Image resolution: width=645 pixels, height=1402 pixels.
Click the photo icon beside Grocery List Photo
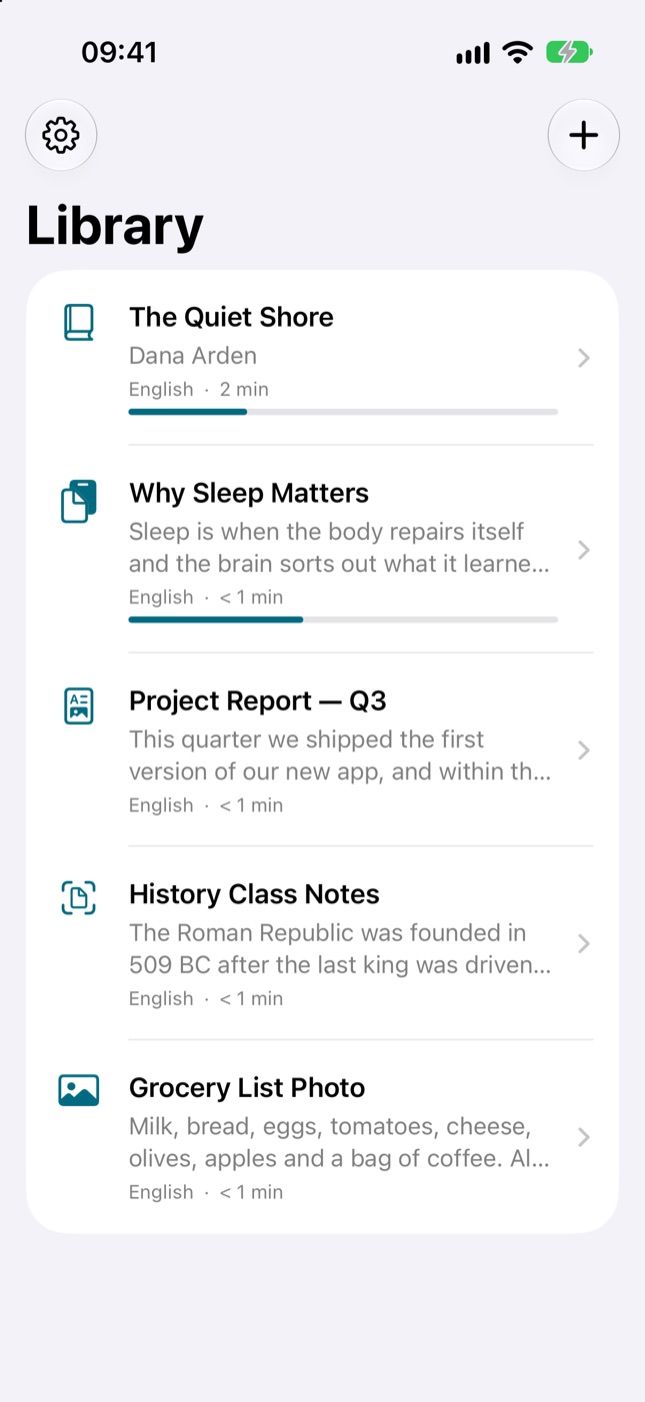tap(79, 1090)
